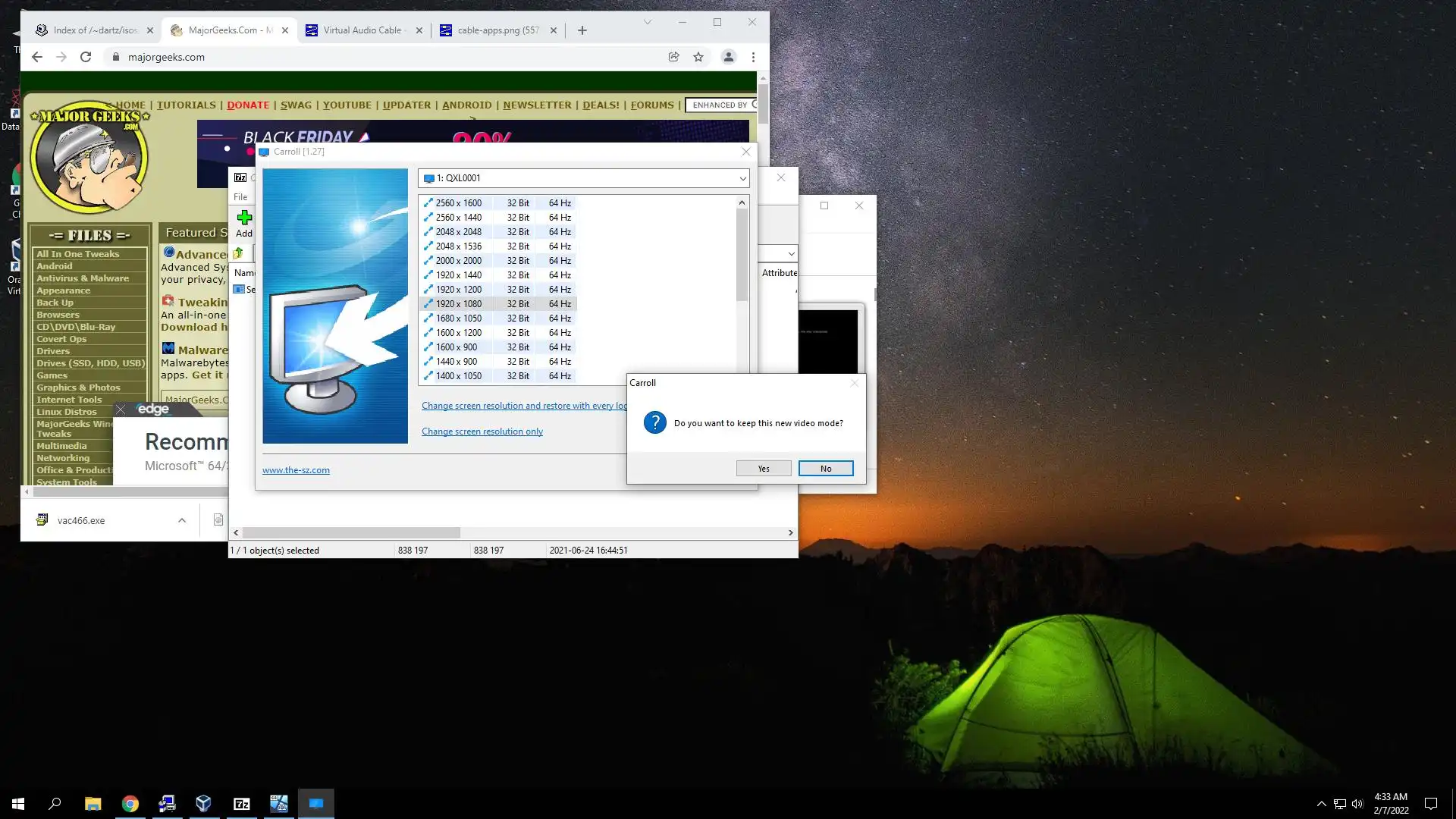Expand the QXL0001 display dropdown
The height and width of the screenshot is (819, 1456).
coord(742,178)
